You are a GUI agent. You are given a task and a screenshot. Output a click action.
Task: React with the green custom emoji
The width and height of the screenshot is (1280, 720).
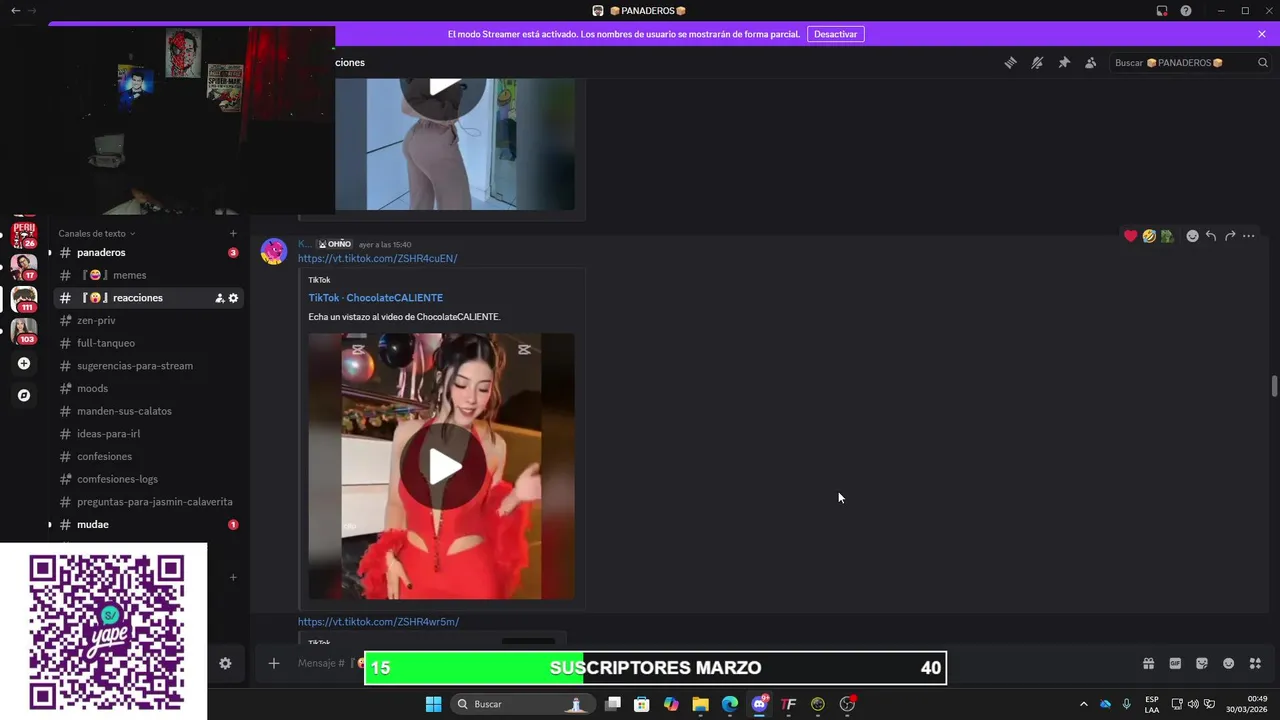click(x=1167, y=236)
